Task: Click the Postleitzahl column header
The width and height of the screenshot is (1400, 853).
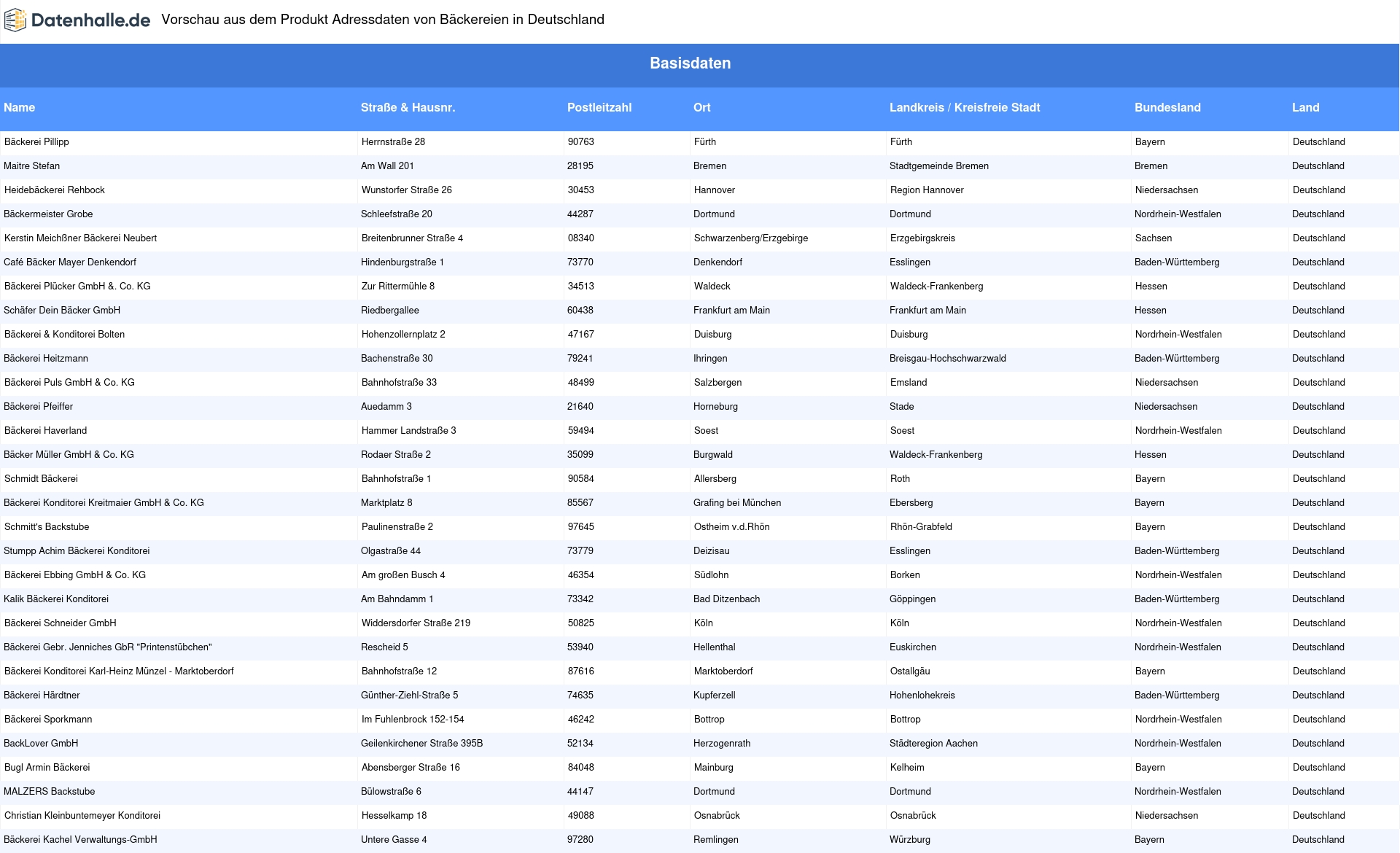Action: (x=599, y=107)
